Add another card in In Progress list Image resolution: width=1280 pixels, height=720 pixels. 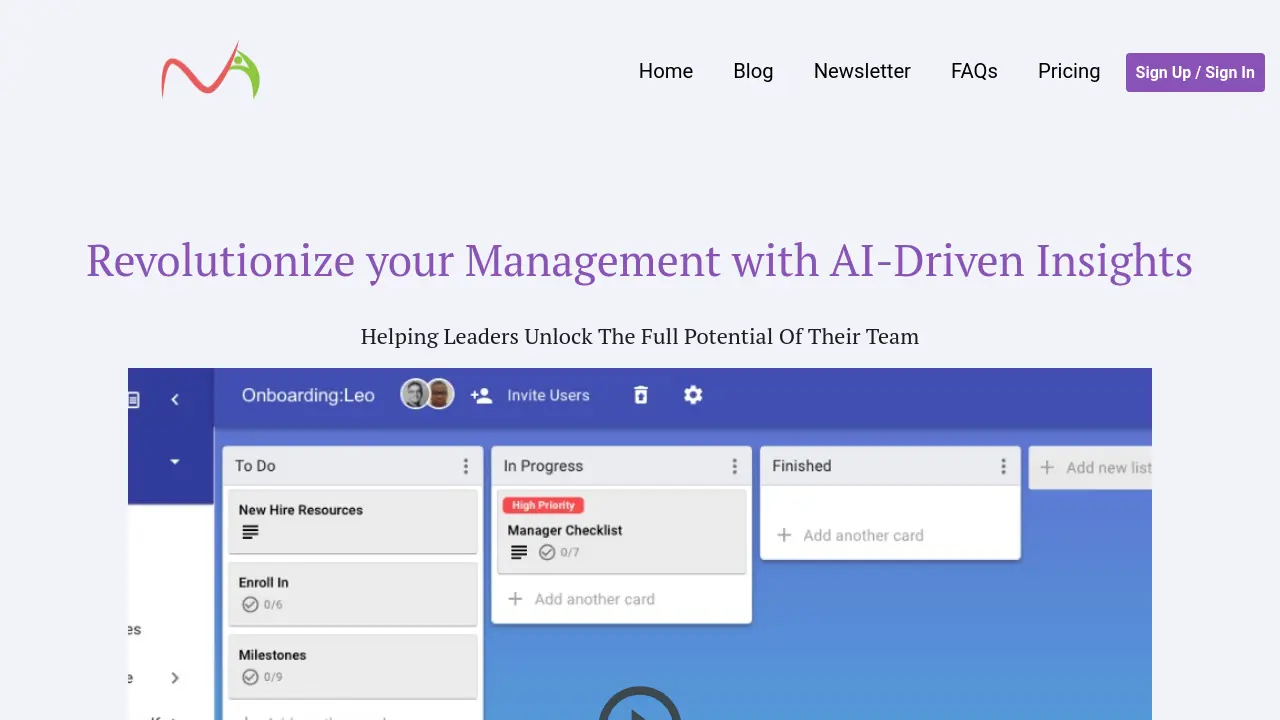point(581,599)
